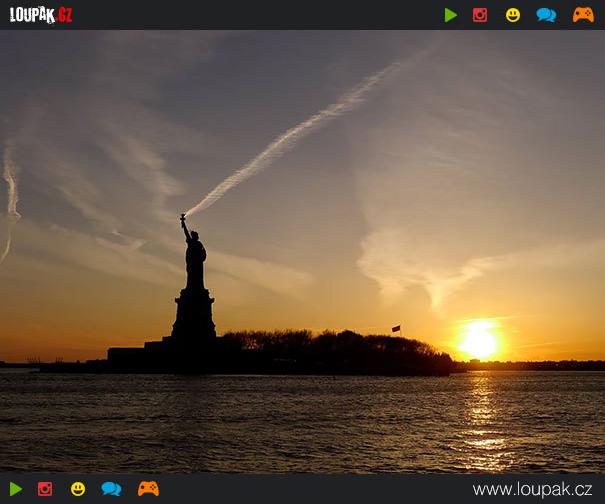The height and width of the screenshot is (504, 605).
Task: Click the green play icon in the top bar
Action: pos(451,15)
